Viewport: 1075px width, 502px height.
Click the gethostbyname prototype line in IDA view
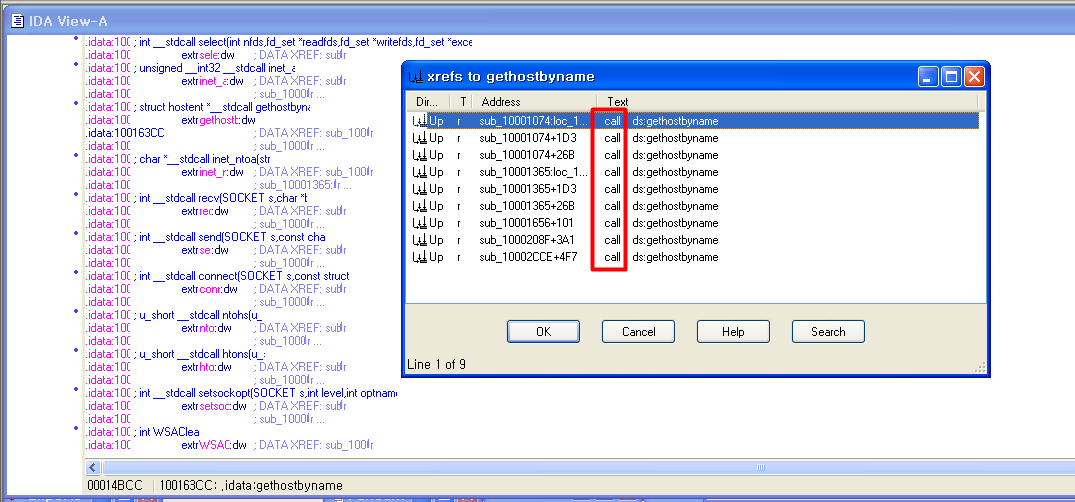click(197, 107)
